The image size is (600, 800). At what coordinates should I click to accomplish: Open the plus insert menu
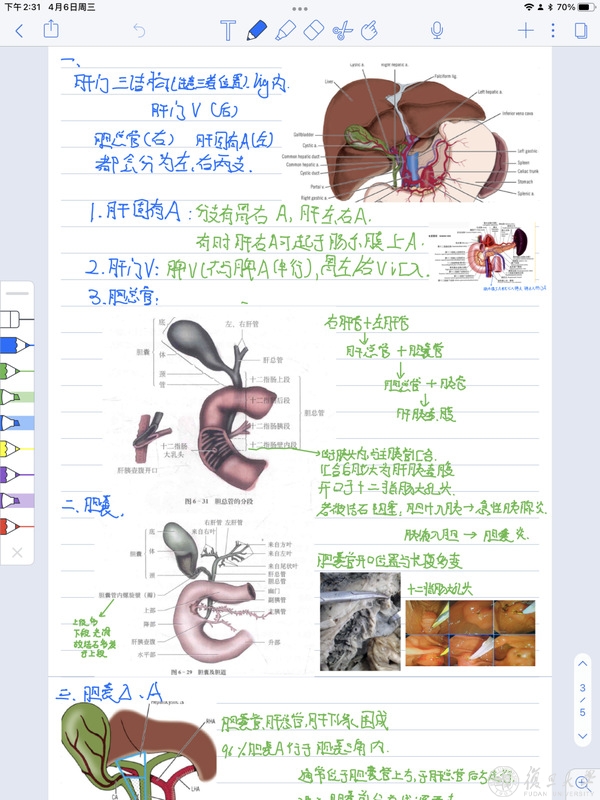(x=525, y=30)
